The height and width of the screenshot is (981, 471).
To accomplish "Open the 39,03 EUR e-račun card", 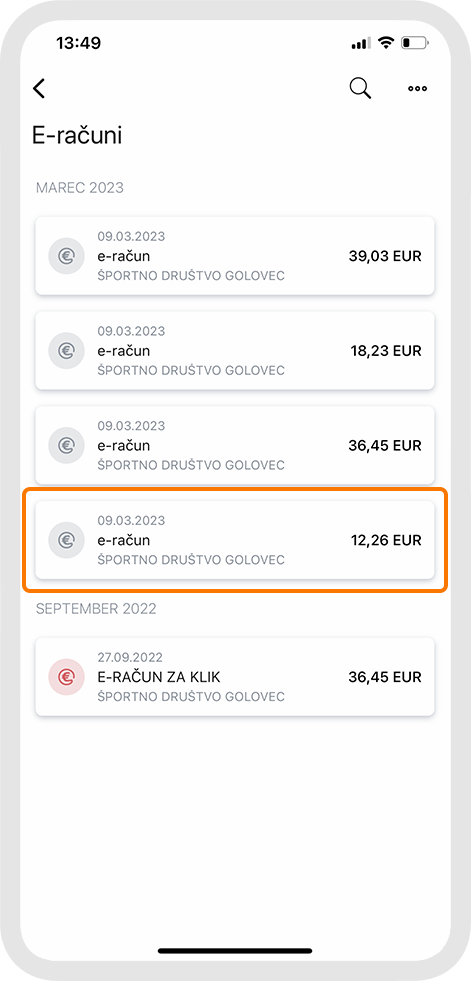I will [x=235, y=256].
